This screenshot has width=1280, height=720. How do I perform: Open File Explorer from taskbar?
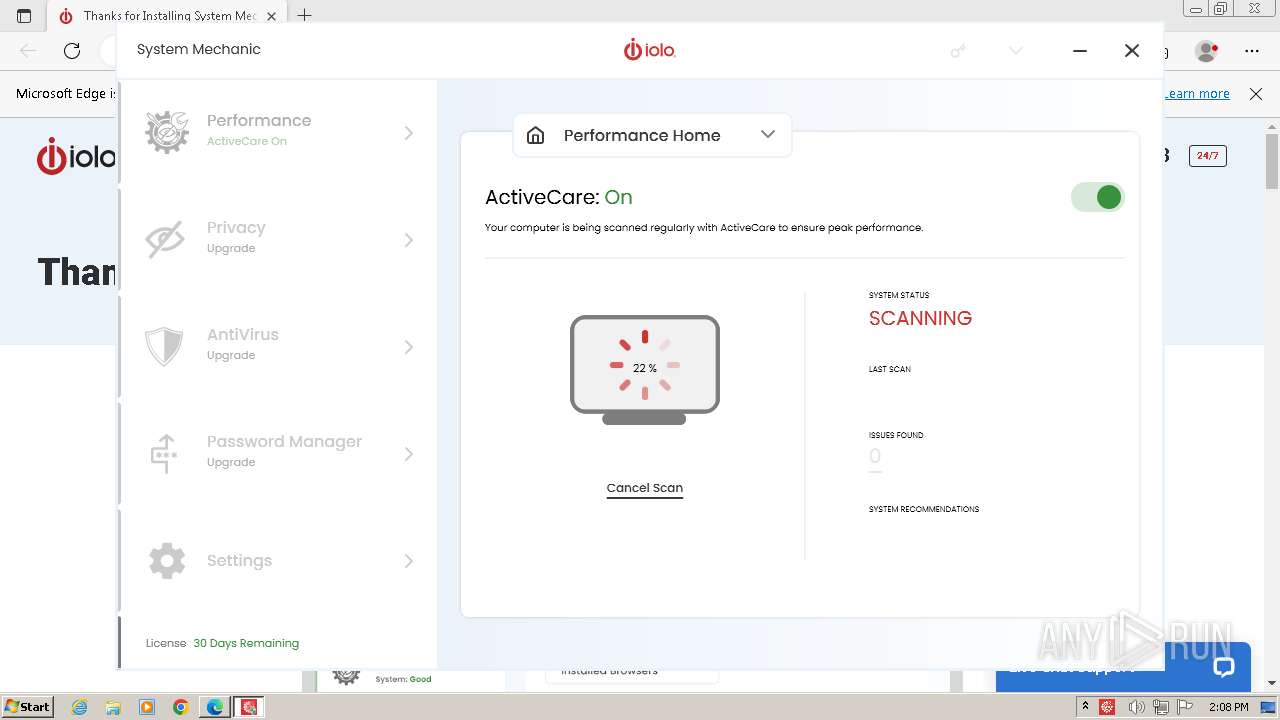click(113, 707)
